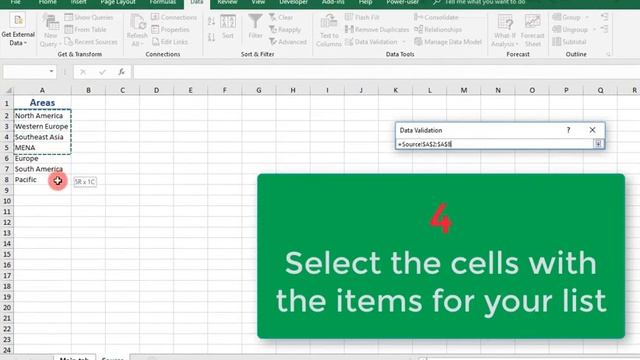Cancel the formula bar entry
640x360 pixels.
(x=83, y=72)
